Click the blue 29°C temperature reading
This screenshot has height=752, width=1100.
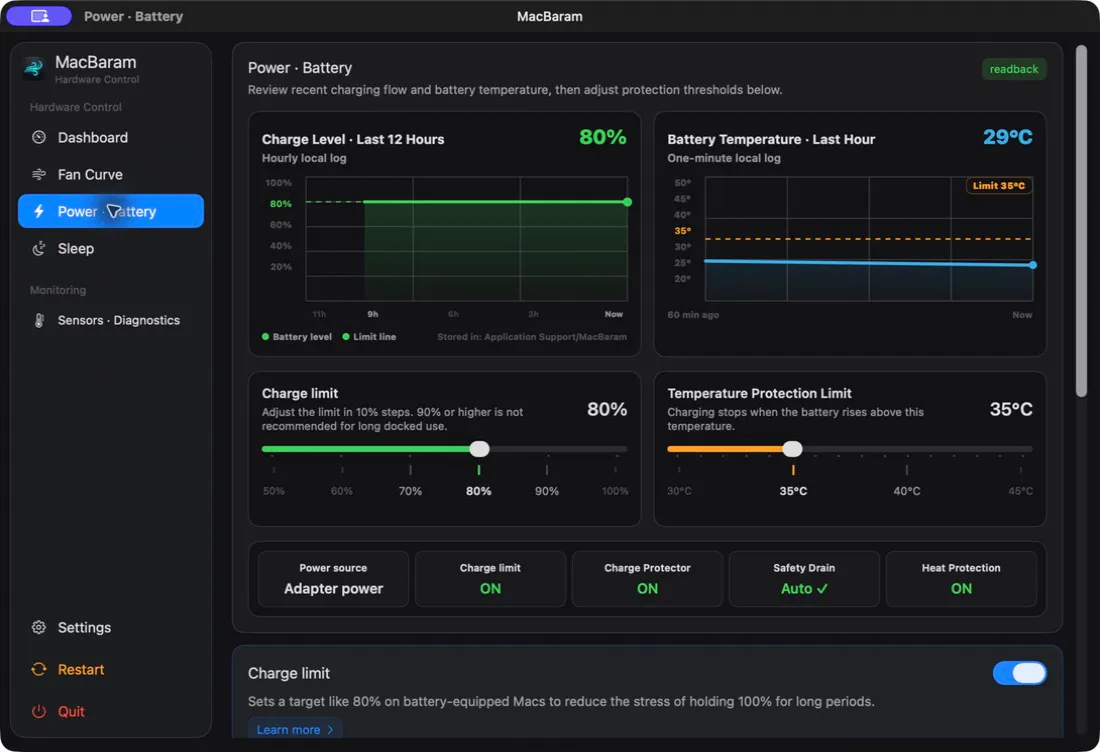1007,137
